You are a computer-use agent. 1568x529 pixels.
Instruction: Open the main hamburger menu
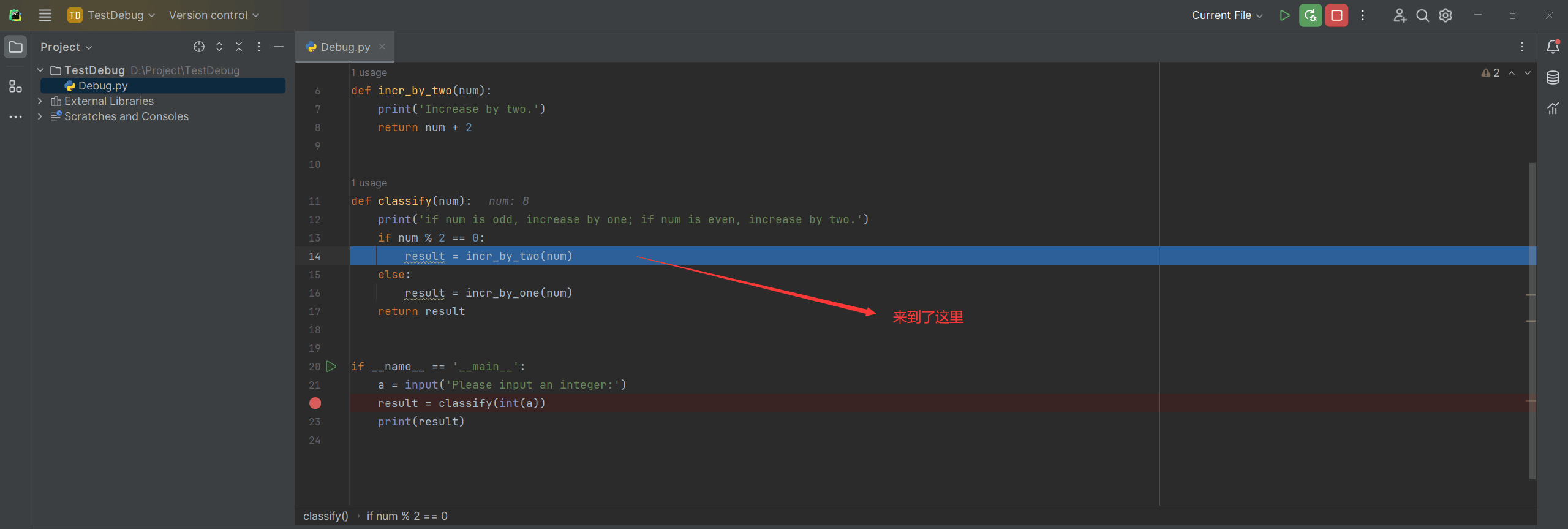45,15
